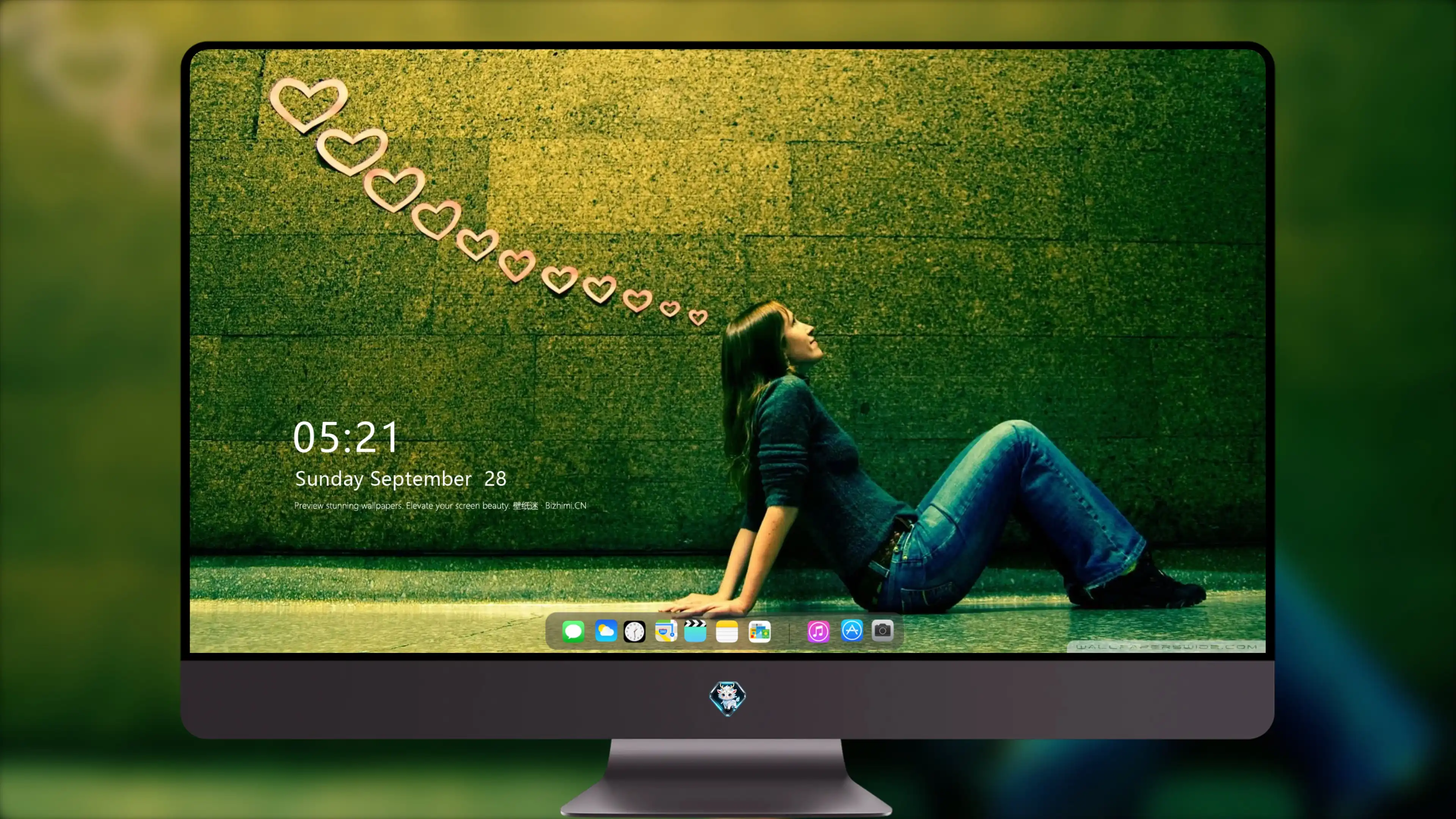
Task: Open the Newsstand app in dock
Action: [759, 631]
